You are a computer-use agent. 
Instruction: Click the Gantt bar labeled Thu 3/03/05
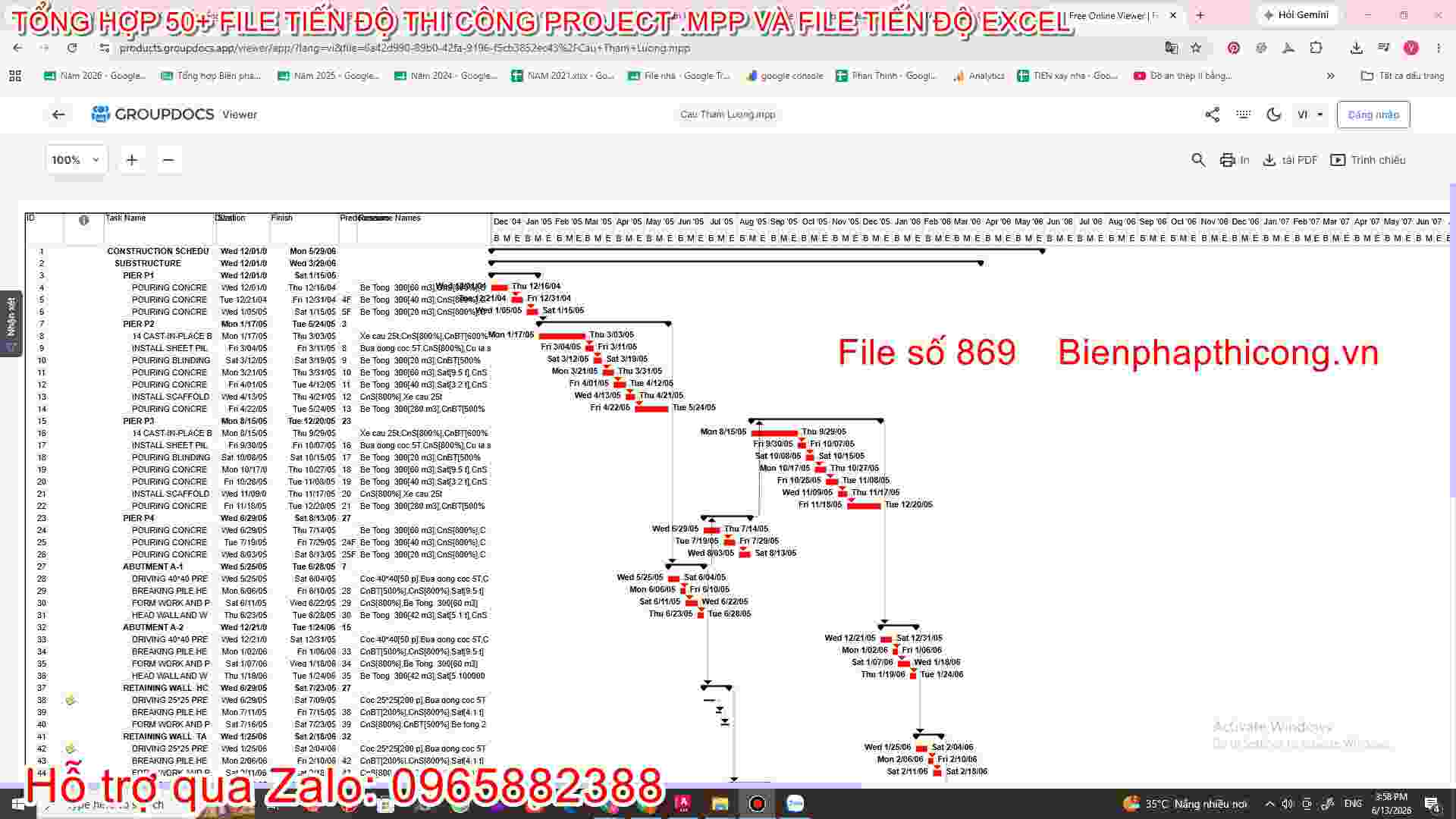pos(562,335)
